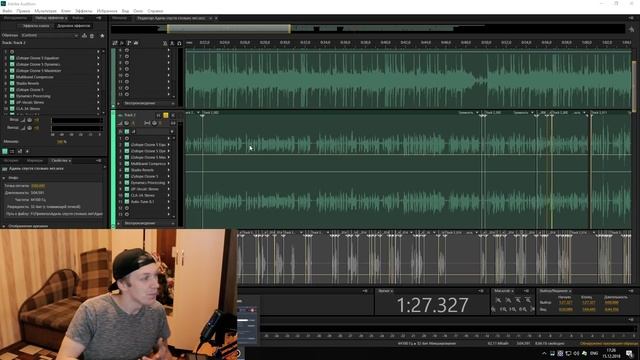The height and width of the screenshot is (360, 640).
Task: Adjust Track 2 volume knob
Action: pyautogui.click(x=127, y=123)
